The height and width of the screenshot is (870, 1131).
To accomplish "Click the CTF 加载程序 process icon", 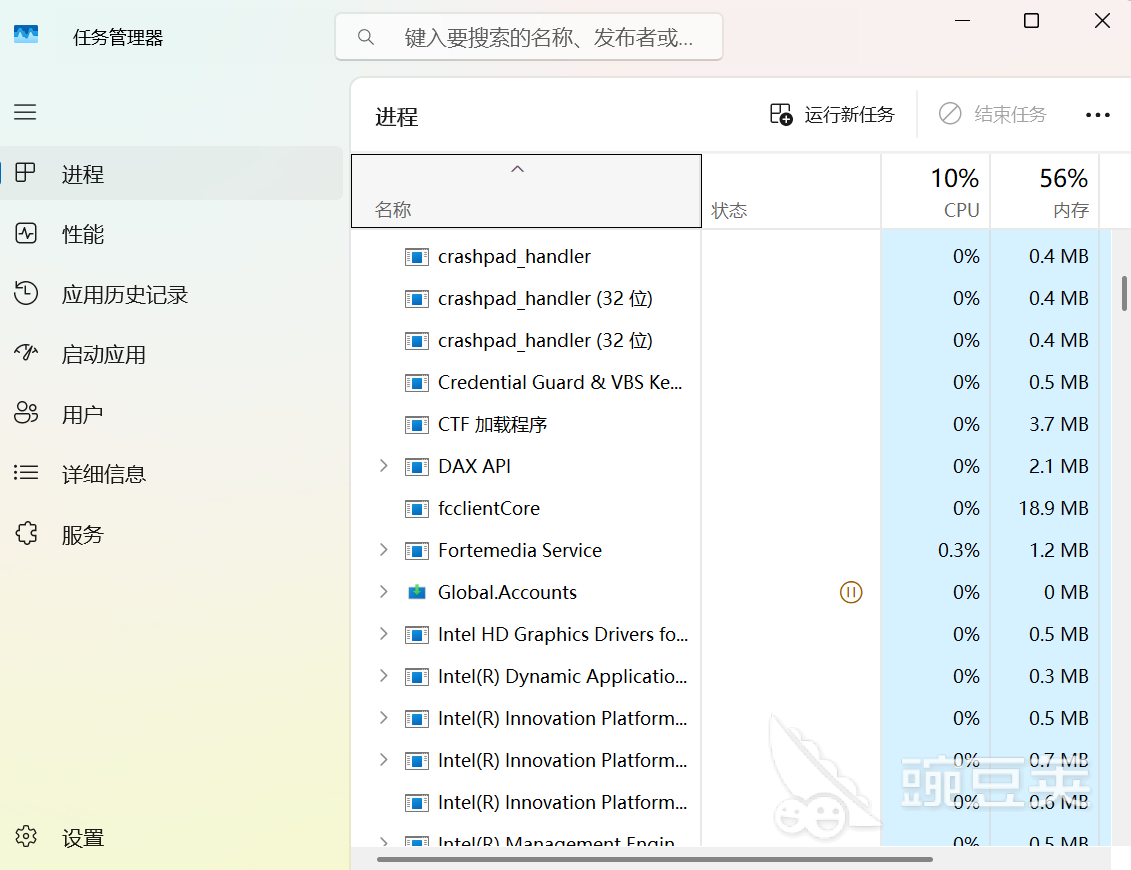I will (x=417, y=424).
